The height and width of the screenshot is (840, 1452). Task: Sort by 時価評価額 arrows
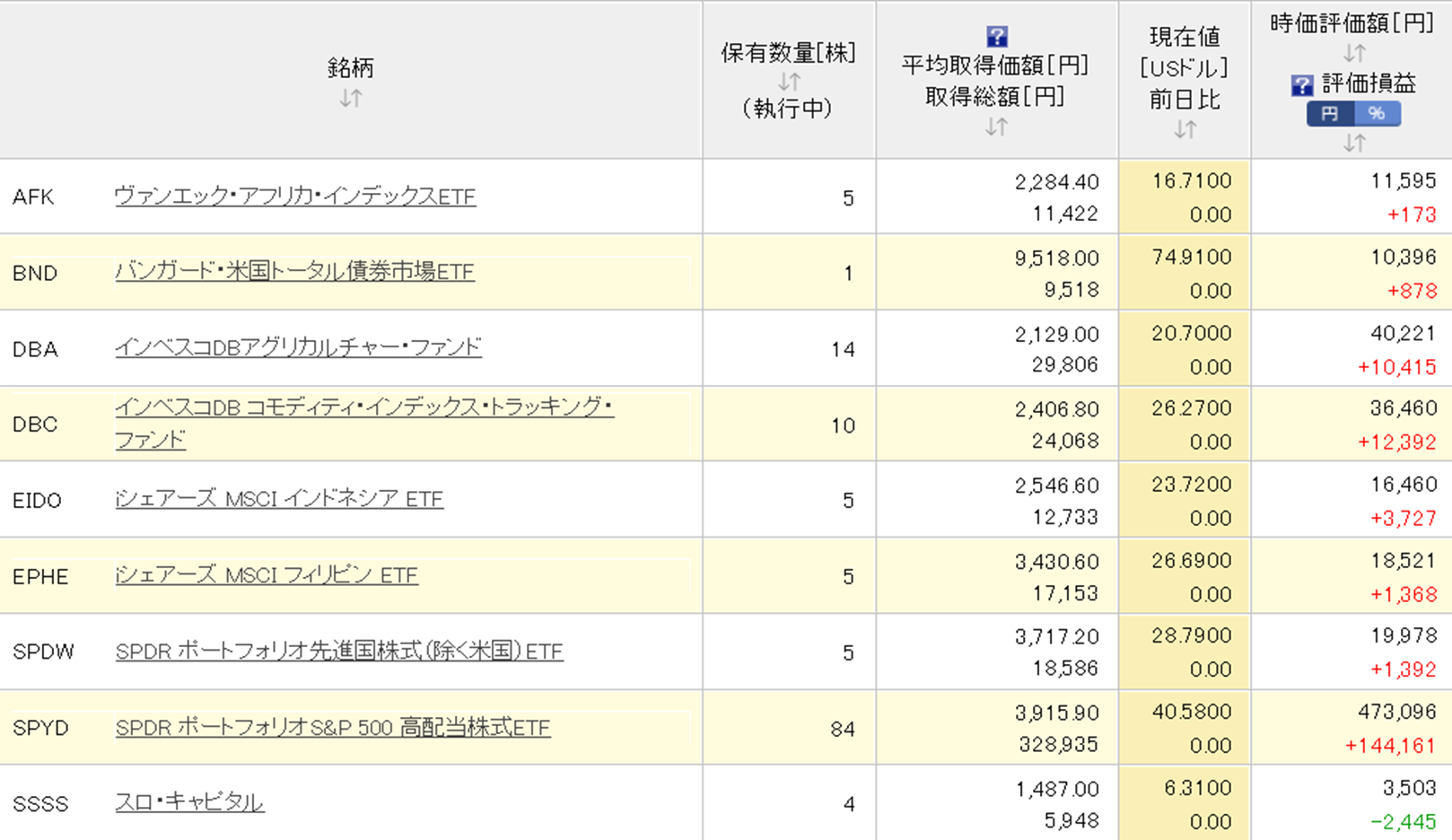1354,53
